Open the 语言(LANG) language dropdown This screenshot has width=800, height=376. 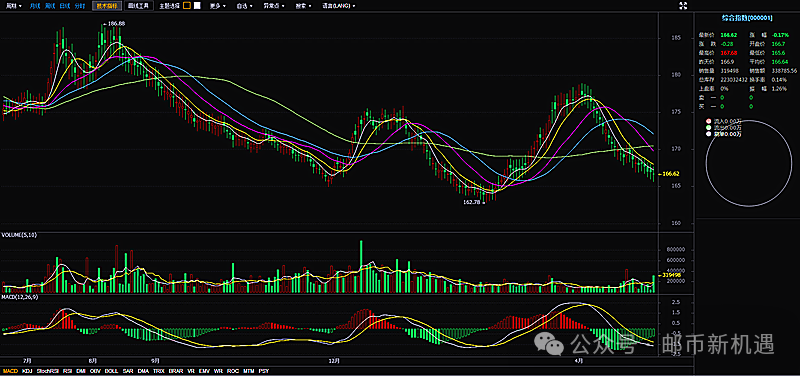point(339,6)
